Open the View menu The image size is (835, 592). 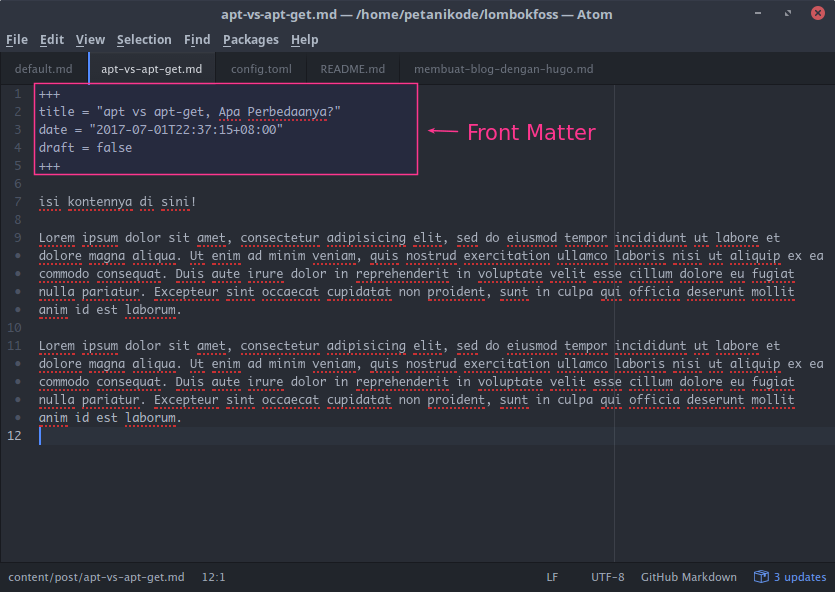pyautogui.click(x=90, y=39)
